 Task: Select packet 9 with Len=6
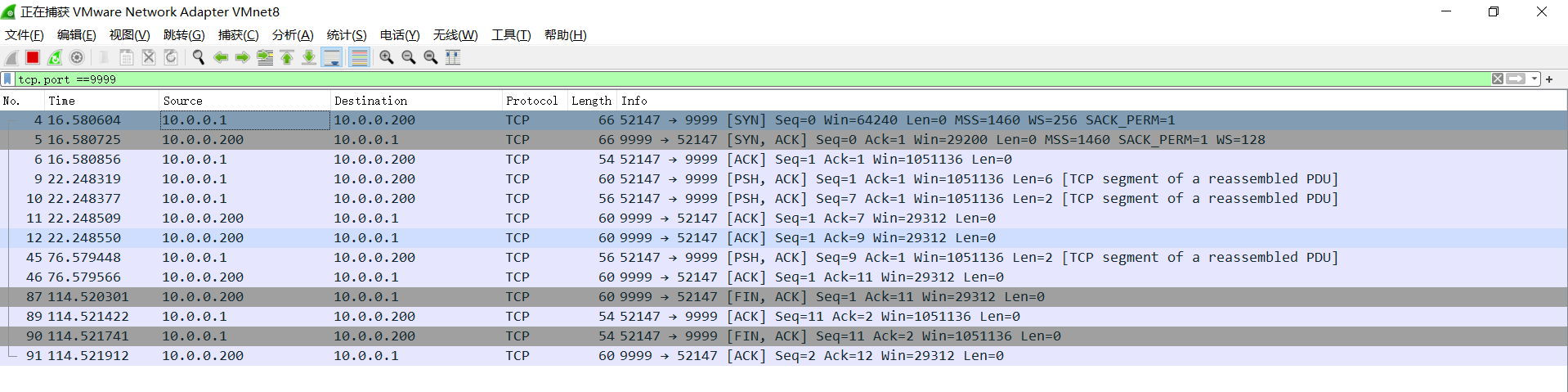pos(783,179)
